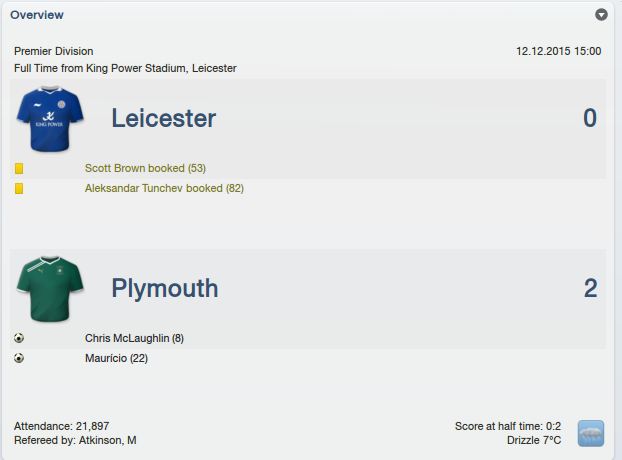
Task: Click referee name Atkinson, M
Action: coord(108,440)
